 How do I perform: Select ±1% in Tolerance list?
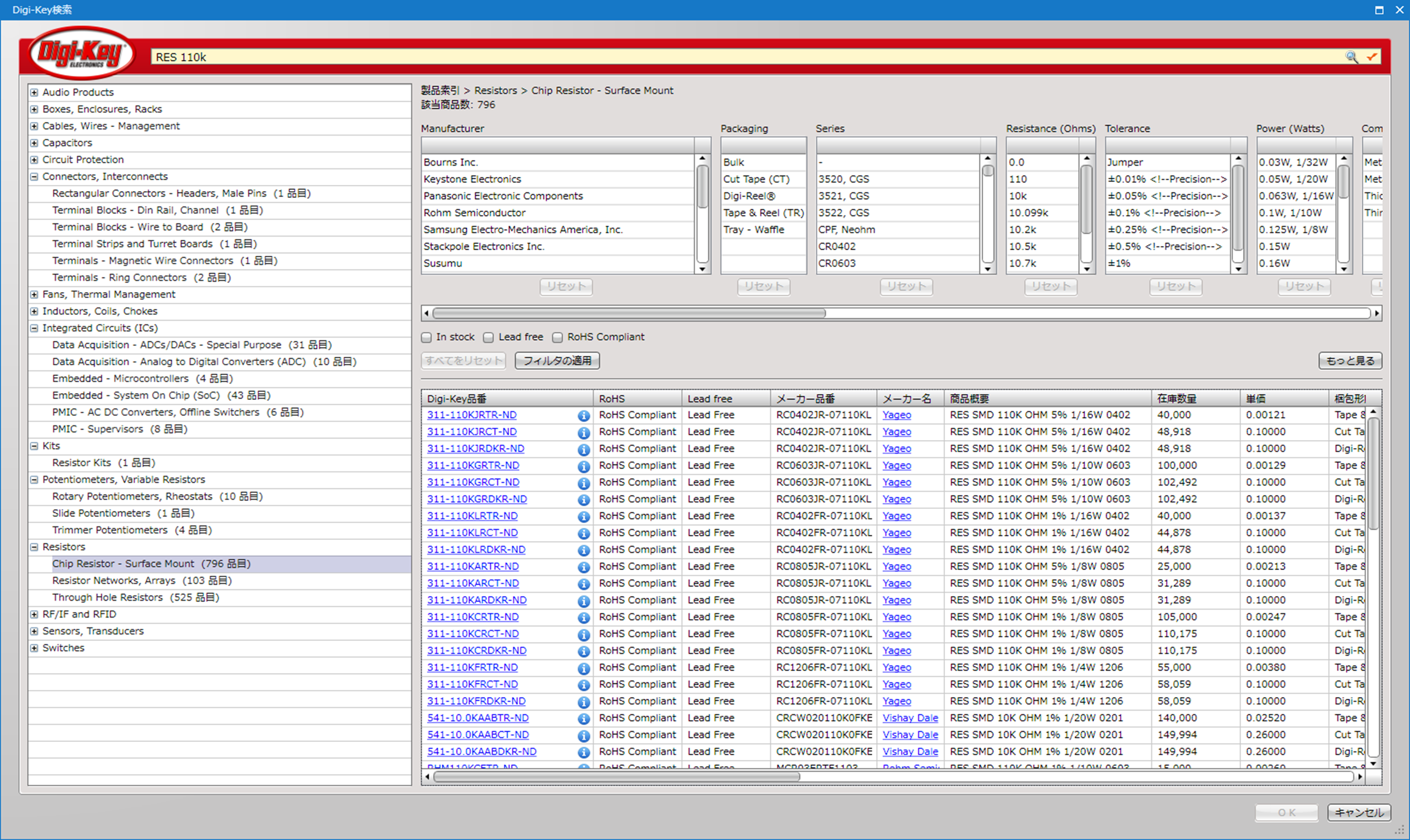pyautogui.click(x=1167, y=263)
